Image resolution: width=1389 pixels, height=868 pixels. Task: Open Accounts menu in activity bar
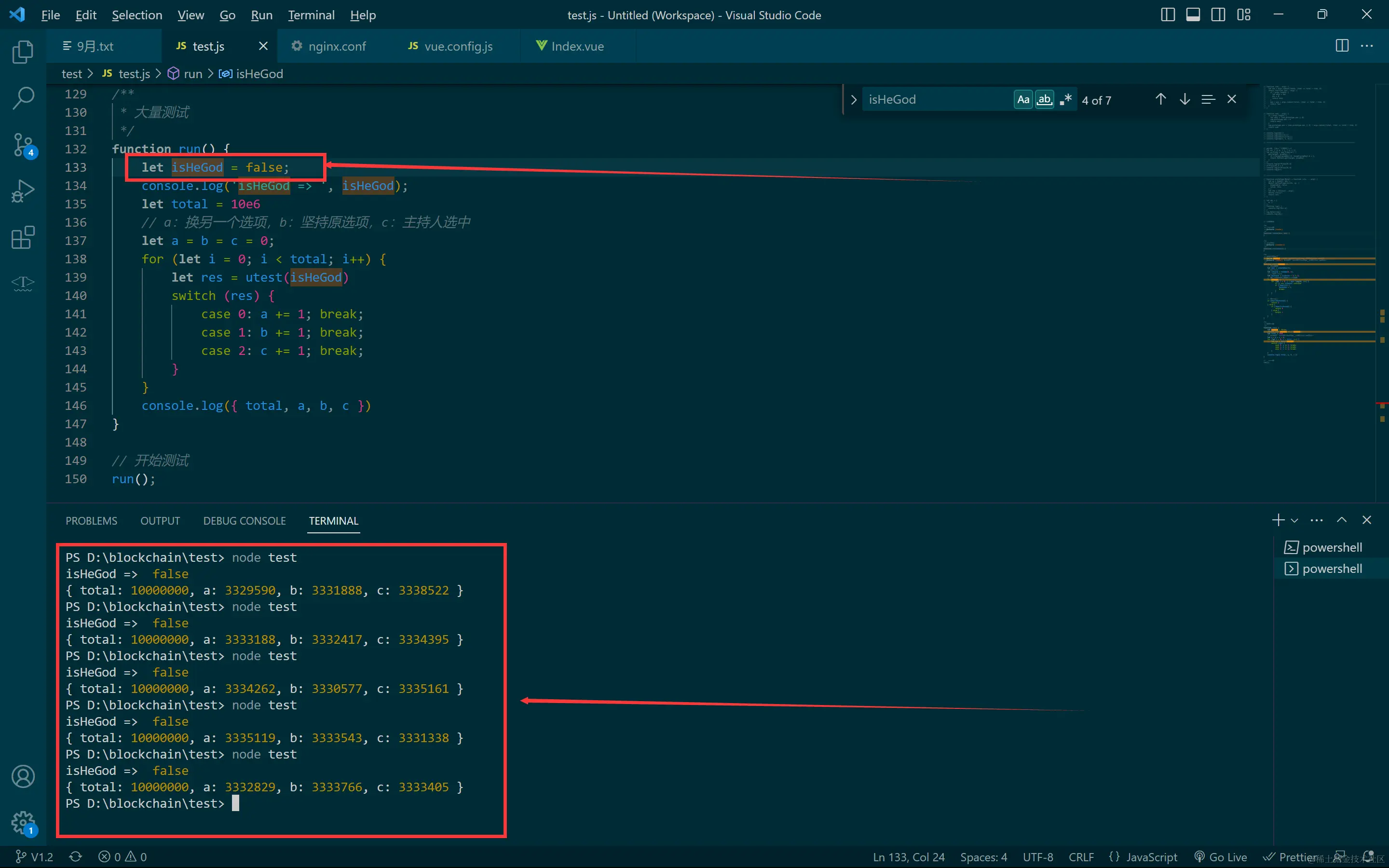click(23, 776)
